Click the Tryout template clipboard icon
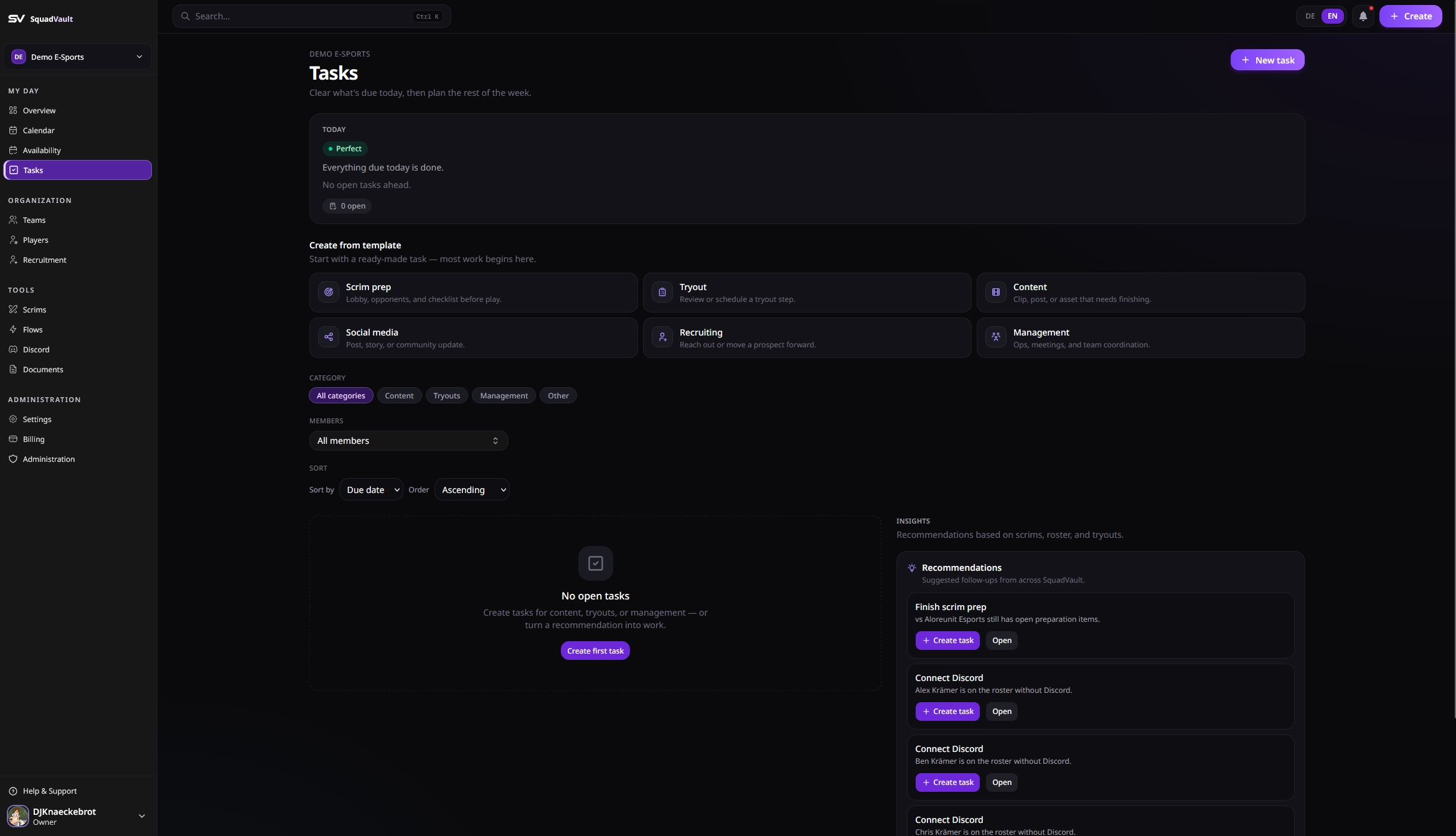The image size is (1456, 836). click(x=662, y=292)
